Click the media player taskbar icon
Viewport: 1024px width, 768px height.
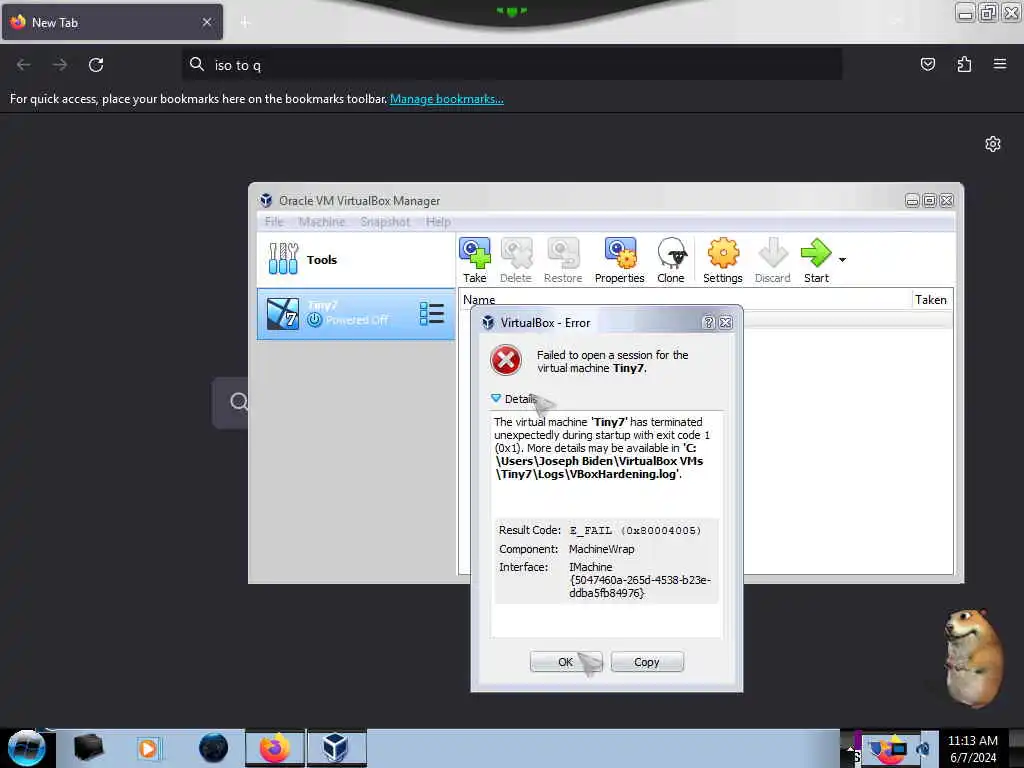(148, 748)
